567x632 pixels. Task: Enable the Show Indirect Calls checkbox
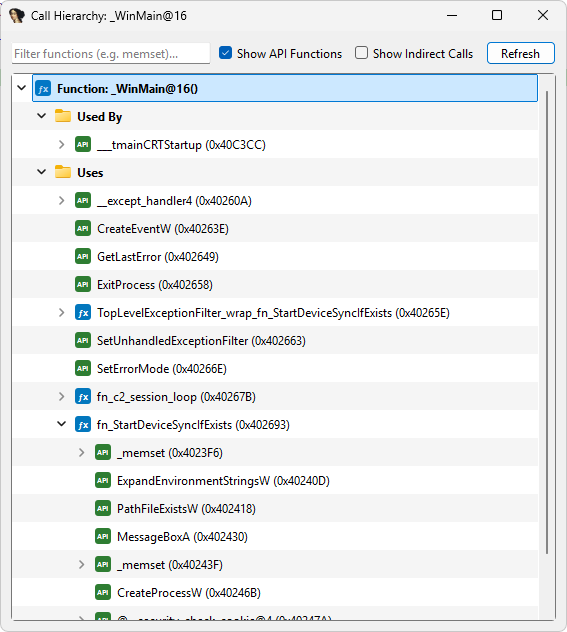tap(361, 53)
